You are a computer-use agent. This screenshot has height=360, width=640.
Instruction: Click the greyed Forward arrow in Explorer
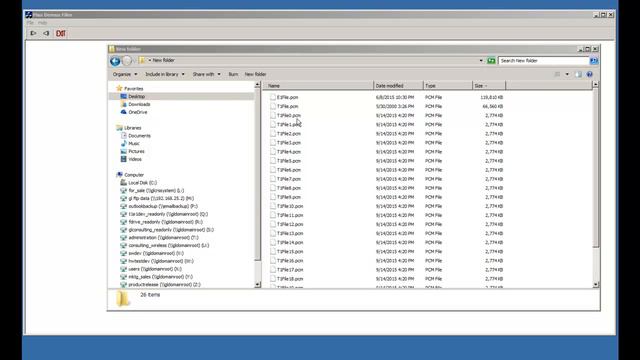tap(127, 61)
